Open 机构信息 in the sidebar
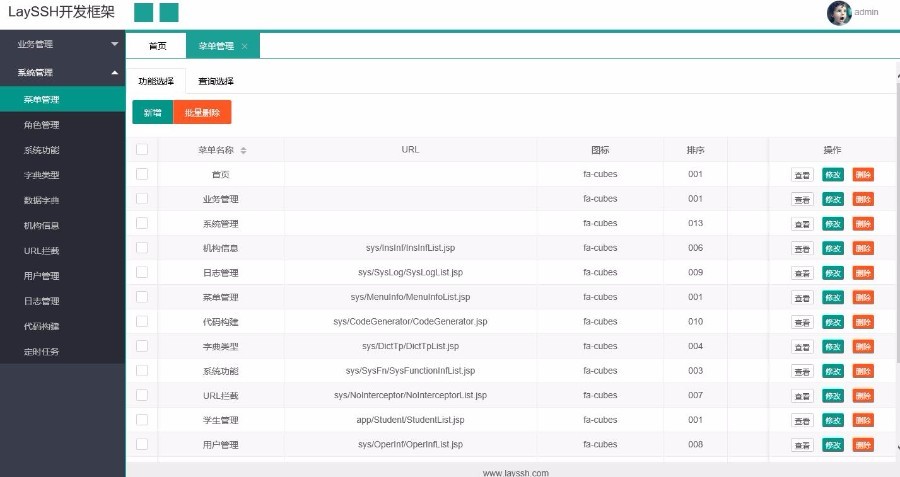Screen dimensions: 900x477 [x=63, y=226]
